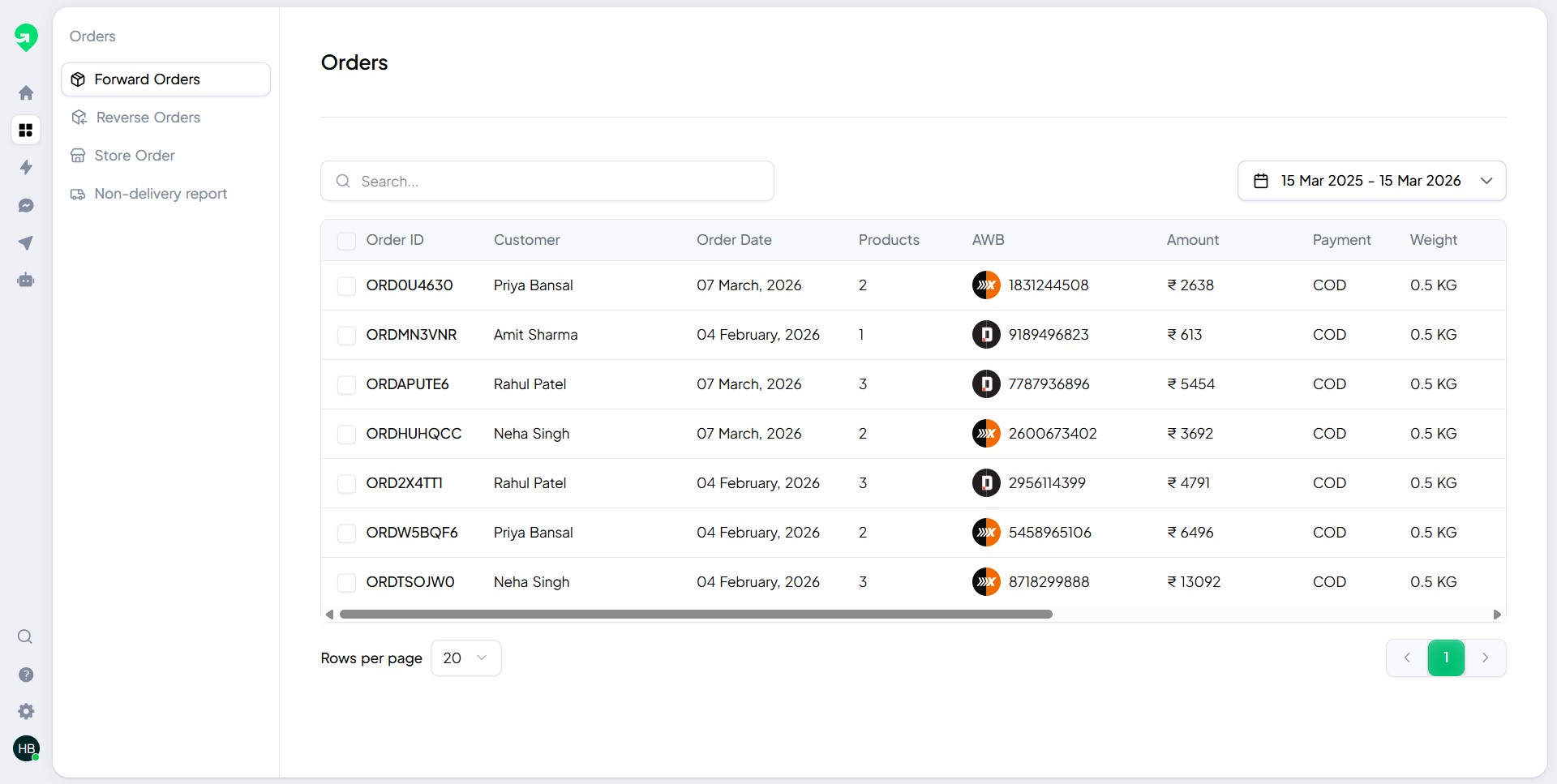Open sidebar Settings gear icon
The width and height of the screenshot is (1557, 784).
click(x=26, y=711)
